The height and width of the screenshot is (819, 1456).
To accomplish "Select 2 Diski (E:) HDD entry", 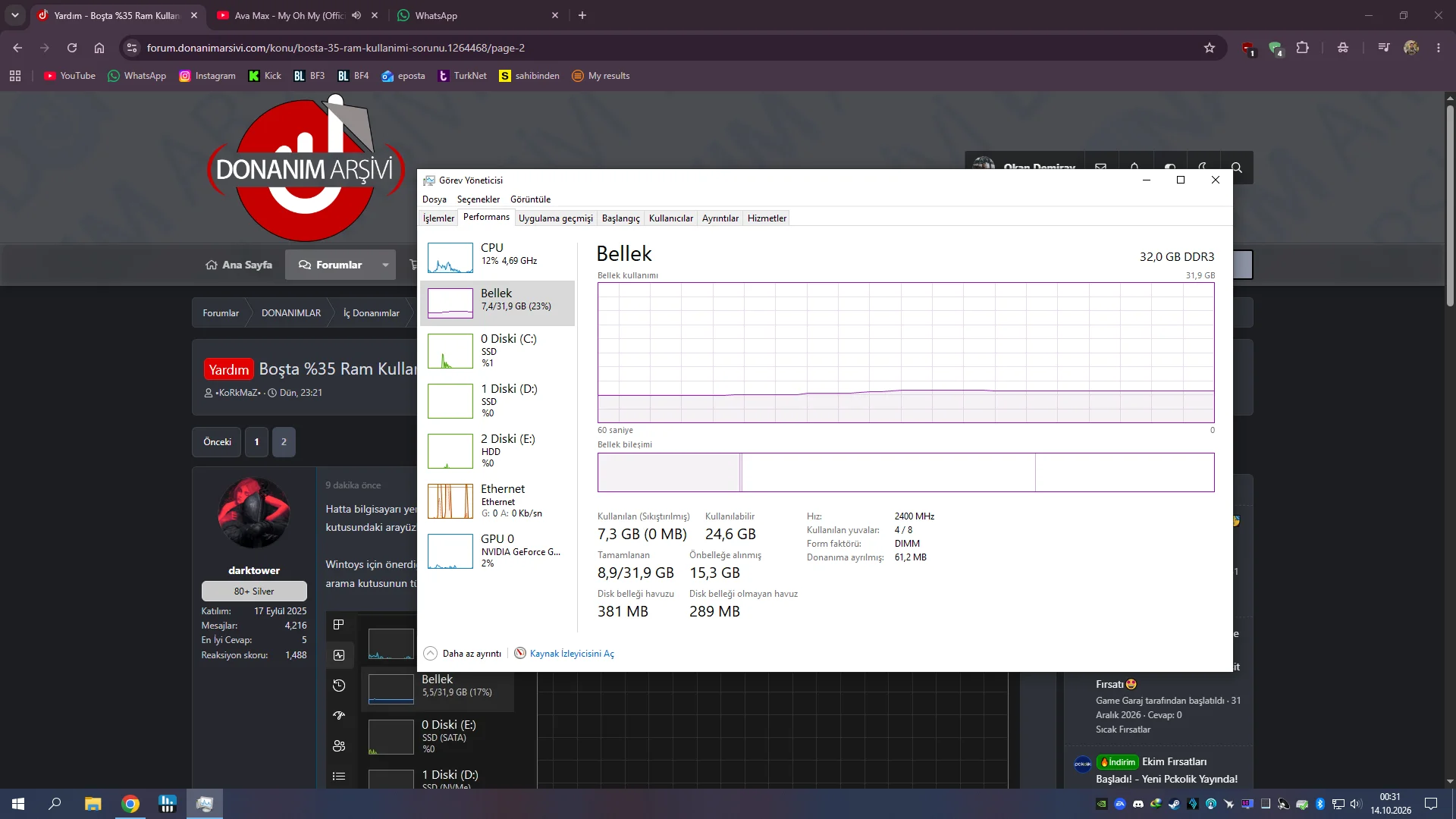I will pyautogui.click(x=497, y=450).
